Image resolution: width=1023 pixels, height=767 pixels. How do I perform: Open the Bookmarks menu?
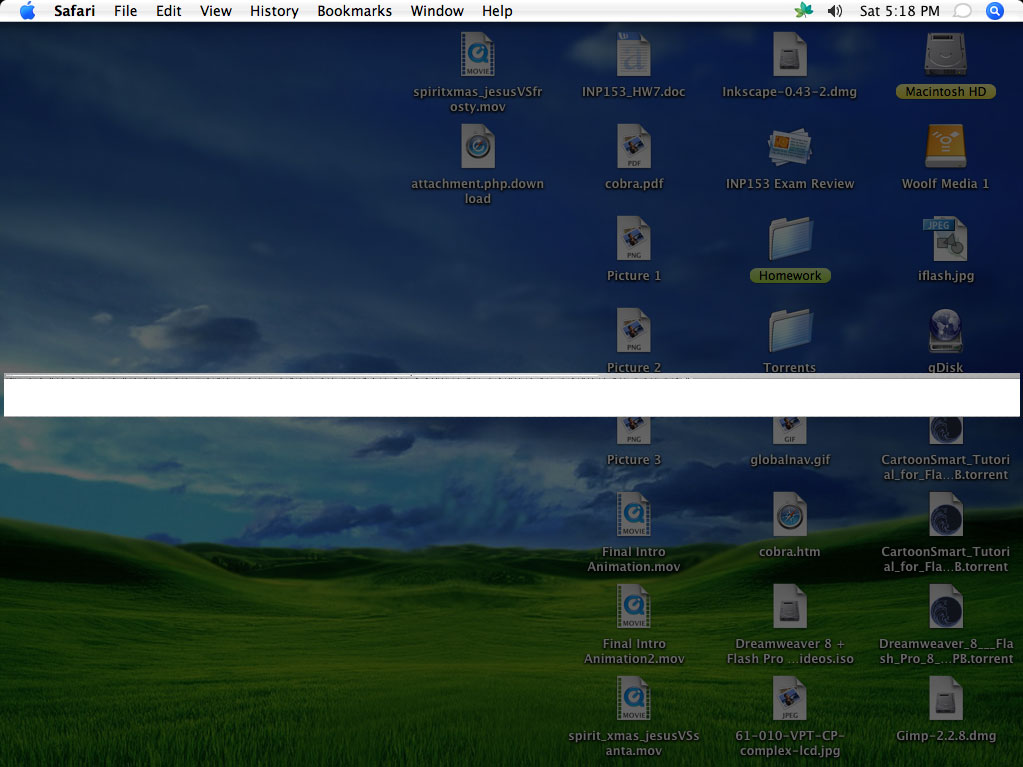[x=354, y=11]
